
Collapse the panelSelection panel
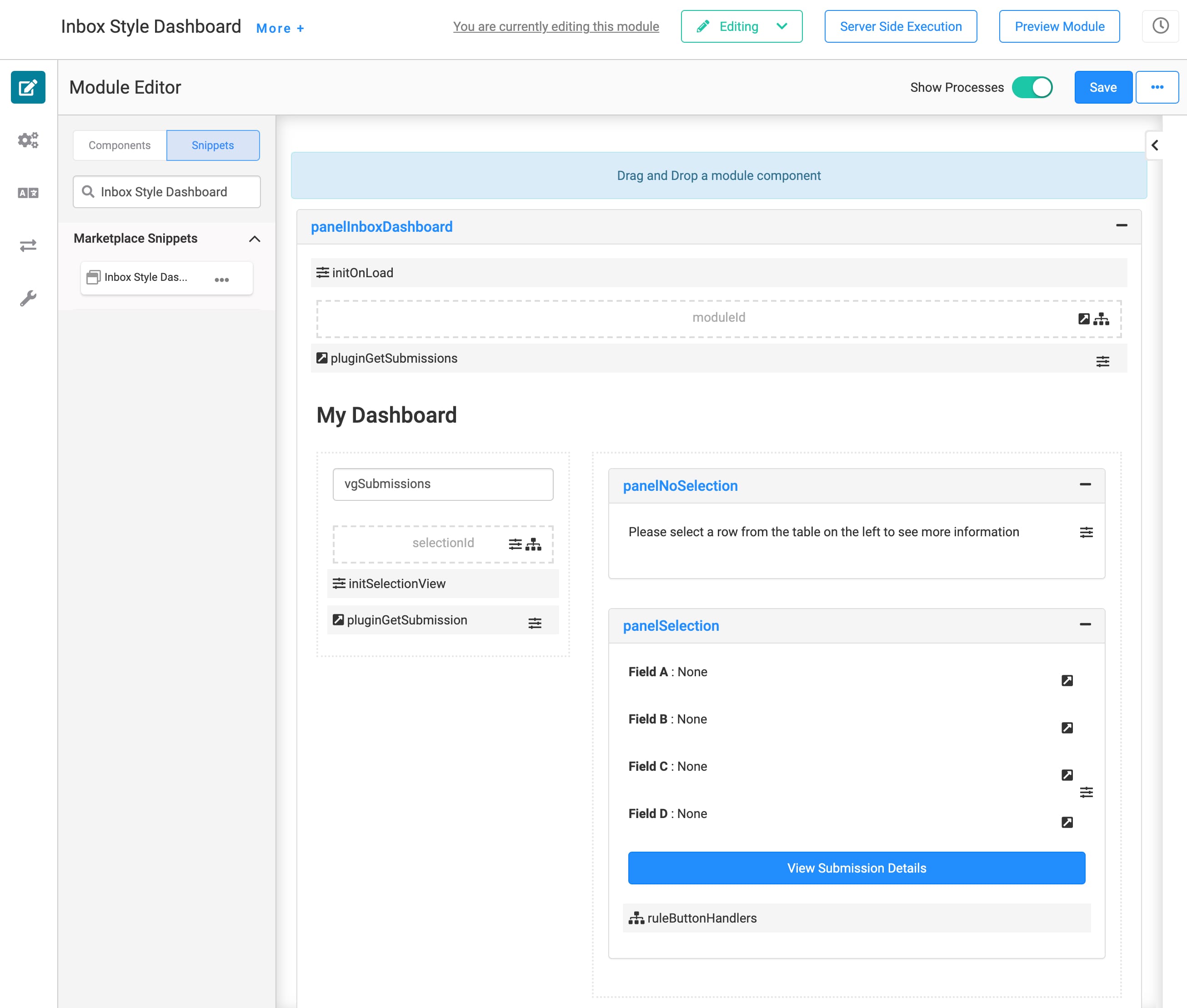(1085, 624)
